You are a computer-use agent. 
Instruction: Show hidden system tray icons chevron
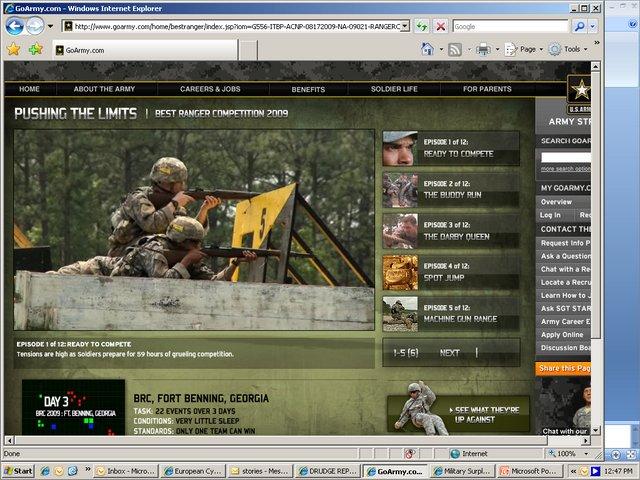point(573,471)
